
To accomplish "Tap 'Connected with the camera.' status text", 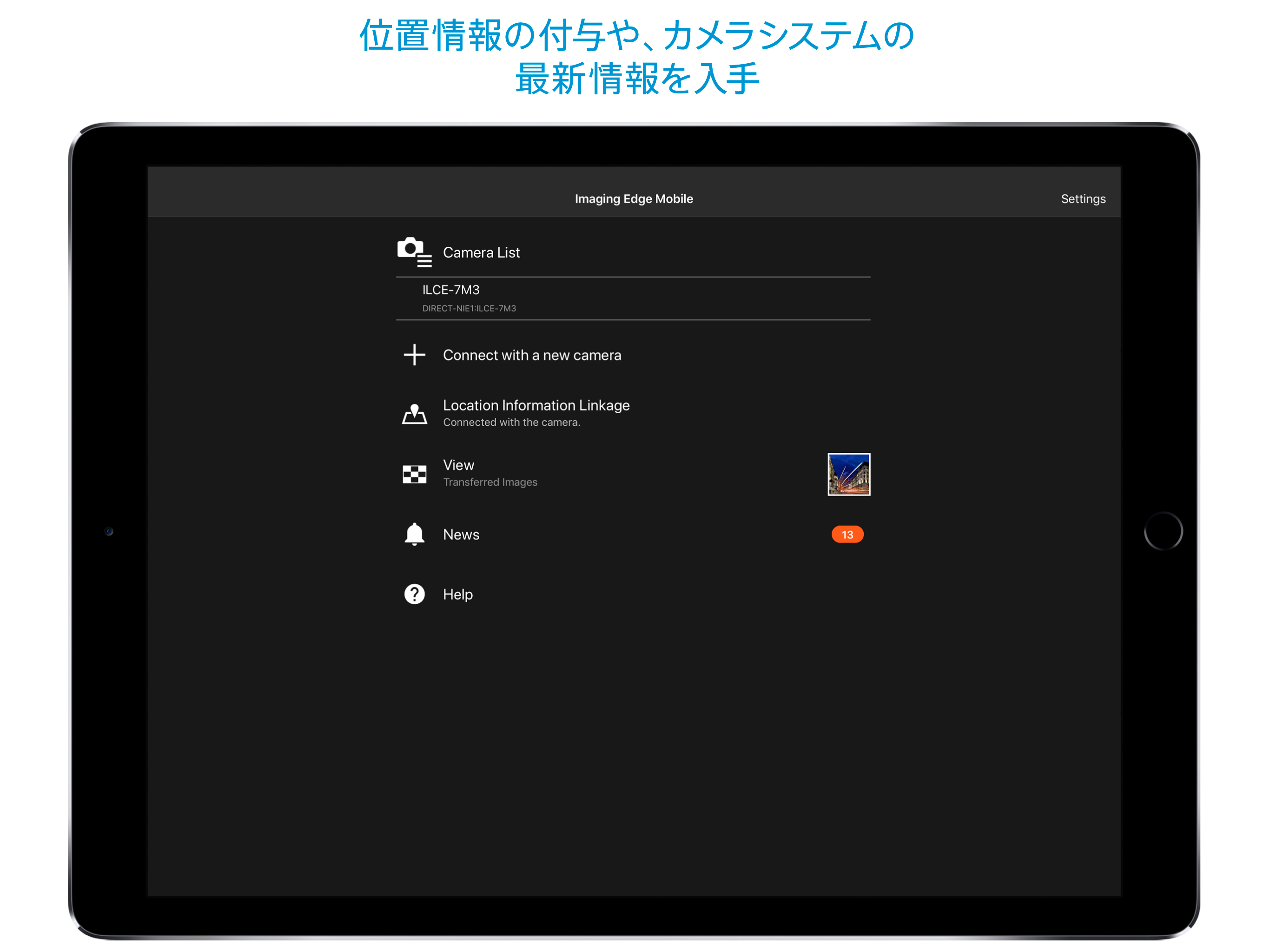I will click(511, 423).
